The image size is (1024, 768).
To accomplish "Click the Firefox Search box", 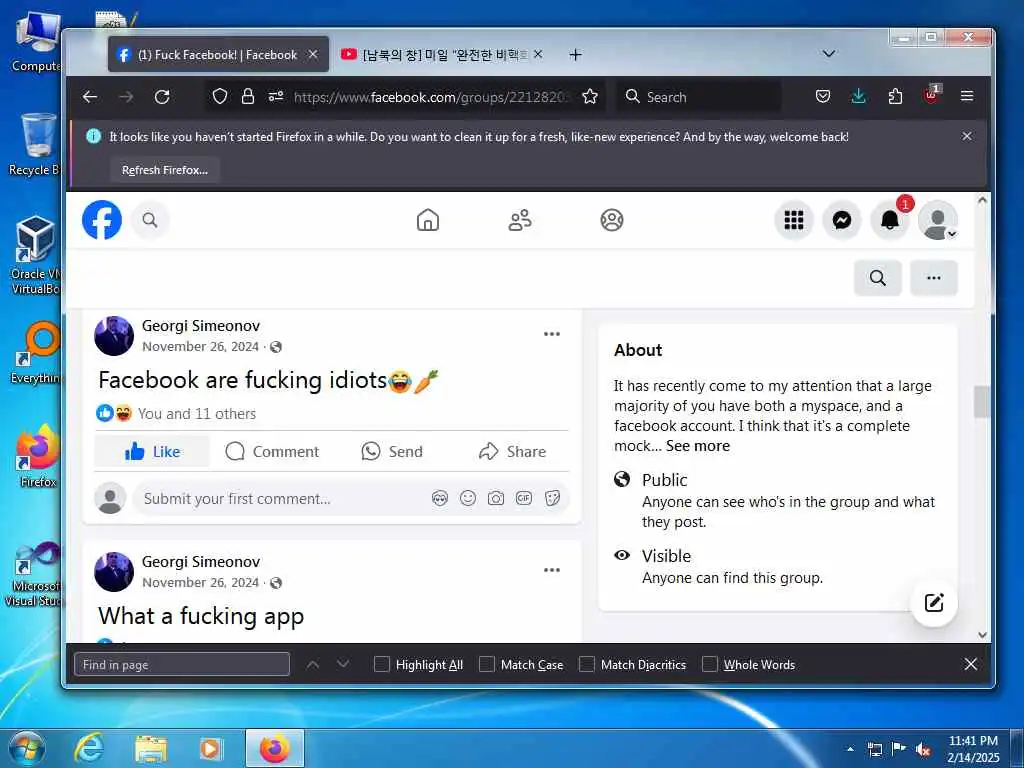I will [x=699, y=97].
